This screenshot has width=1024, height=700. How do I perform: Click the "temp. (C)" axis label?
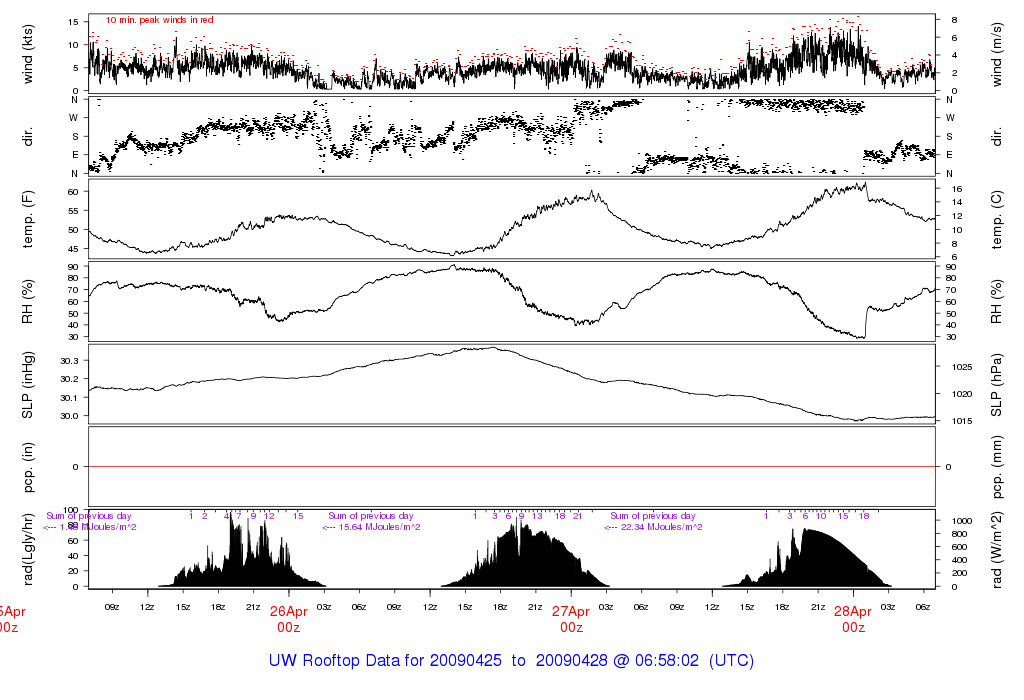coord(997,220)
